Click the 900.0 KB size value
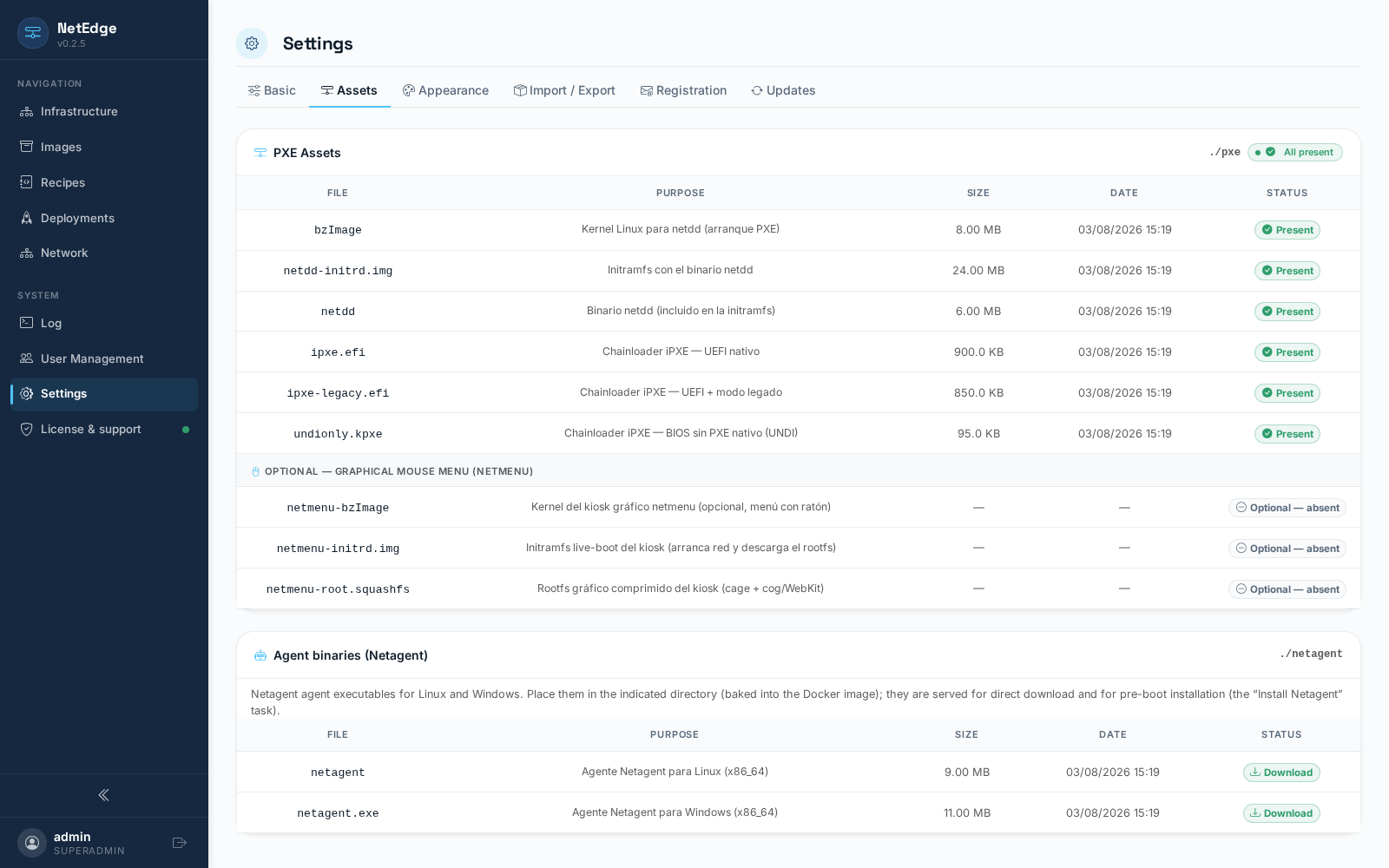The image size is (1389, 868). click(x=978, y=352)
